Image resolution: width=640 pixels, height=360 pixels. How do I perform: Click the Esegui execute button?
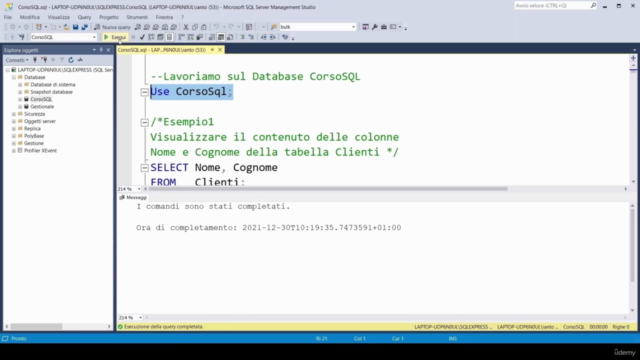pos(115,37)
